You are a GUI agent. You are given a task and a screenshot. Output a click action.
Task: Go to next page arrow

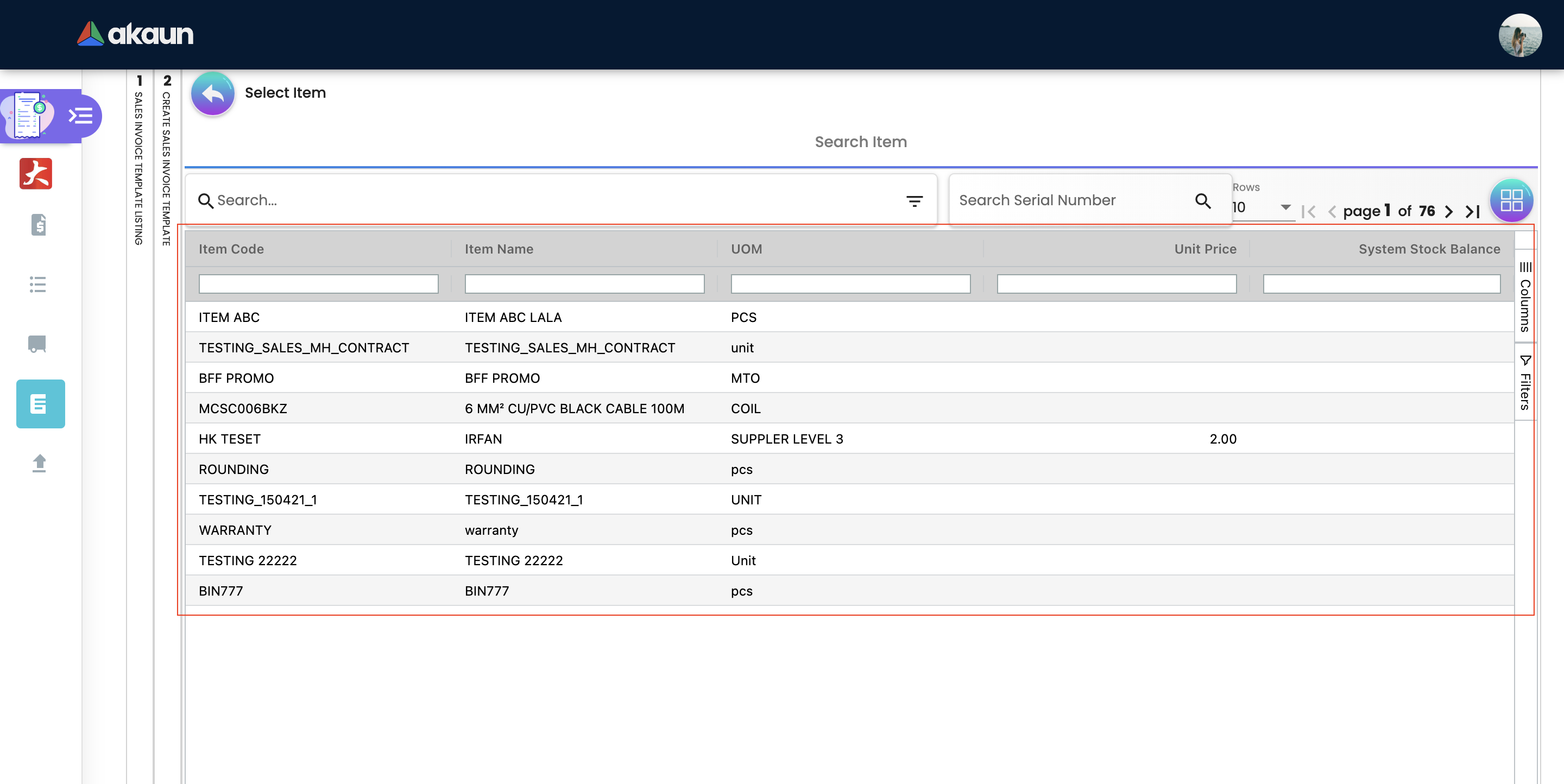(1449, 211)
